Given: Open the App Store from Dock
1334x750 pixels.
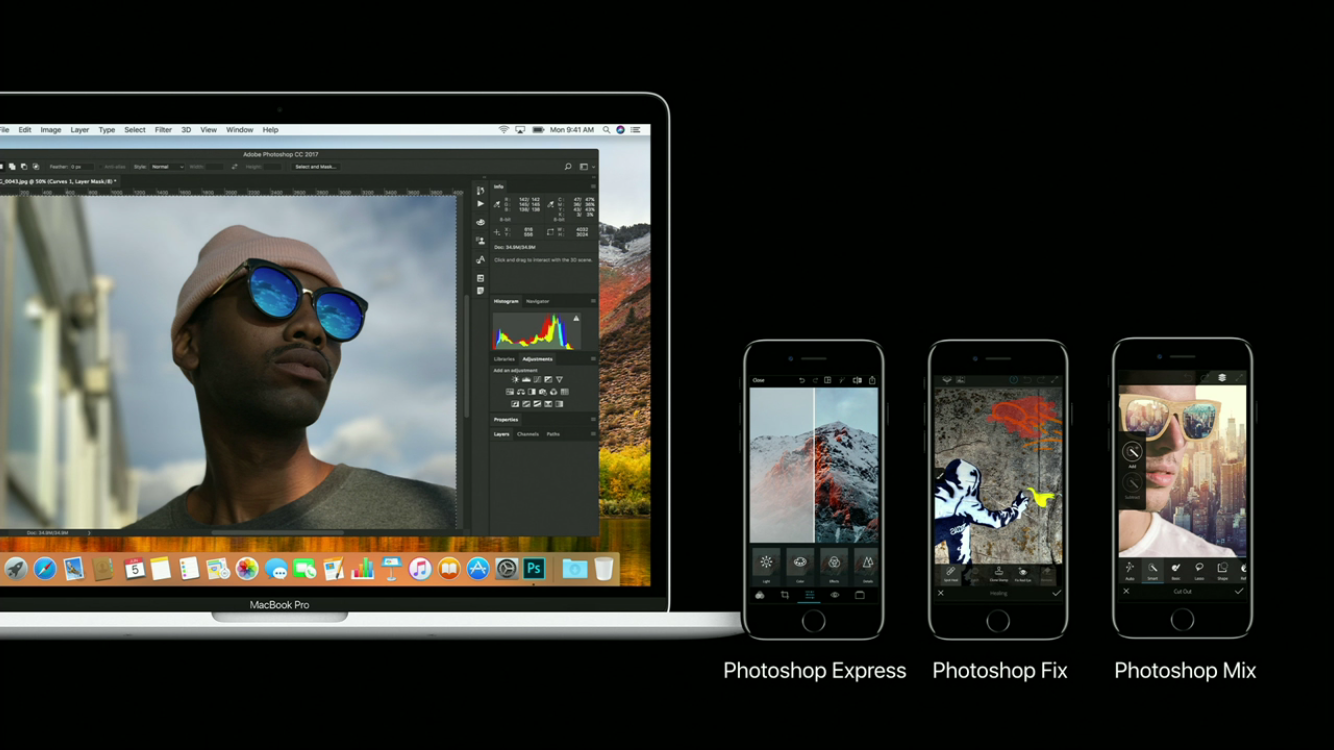Looking at the screenshot, I should 478,569.
